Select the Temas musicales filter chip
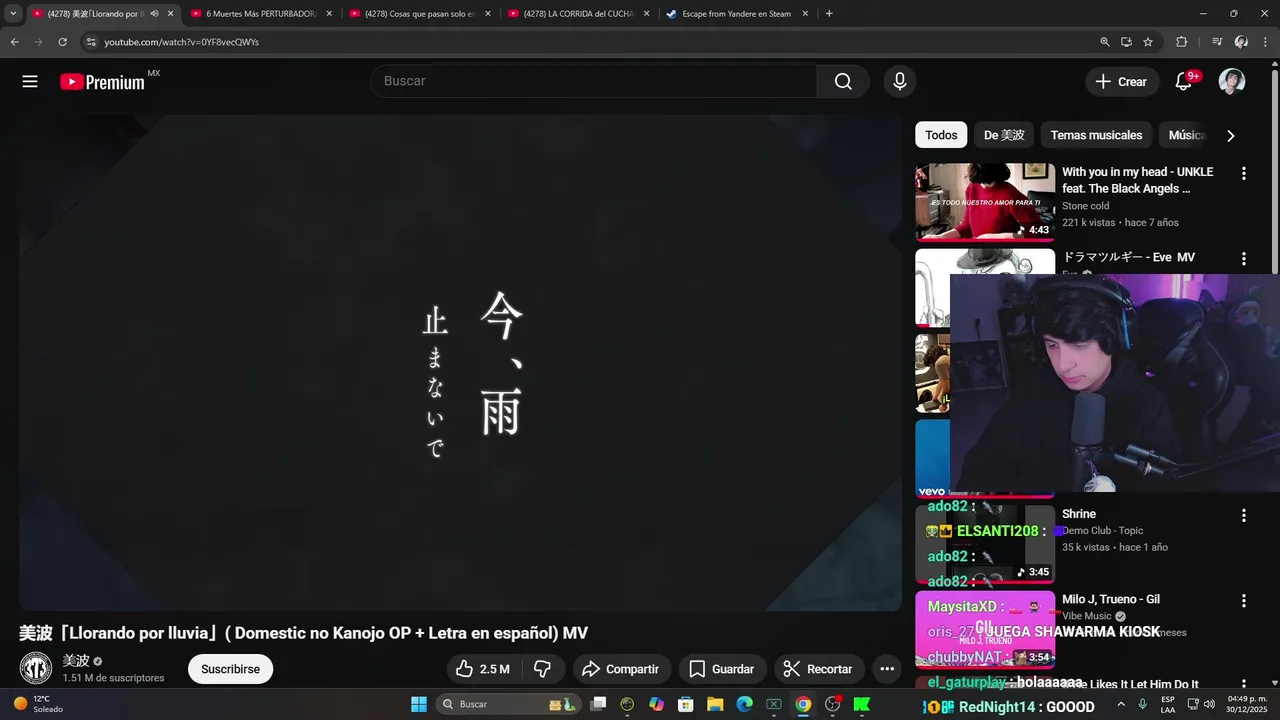Viewport: 1280px width, 720px height. (x=1096, y=135)
